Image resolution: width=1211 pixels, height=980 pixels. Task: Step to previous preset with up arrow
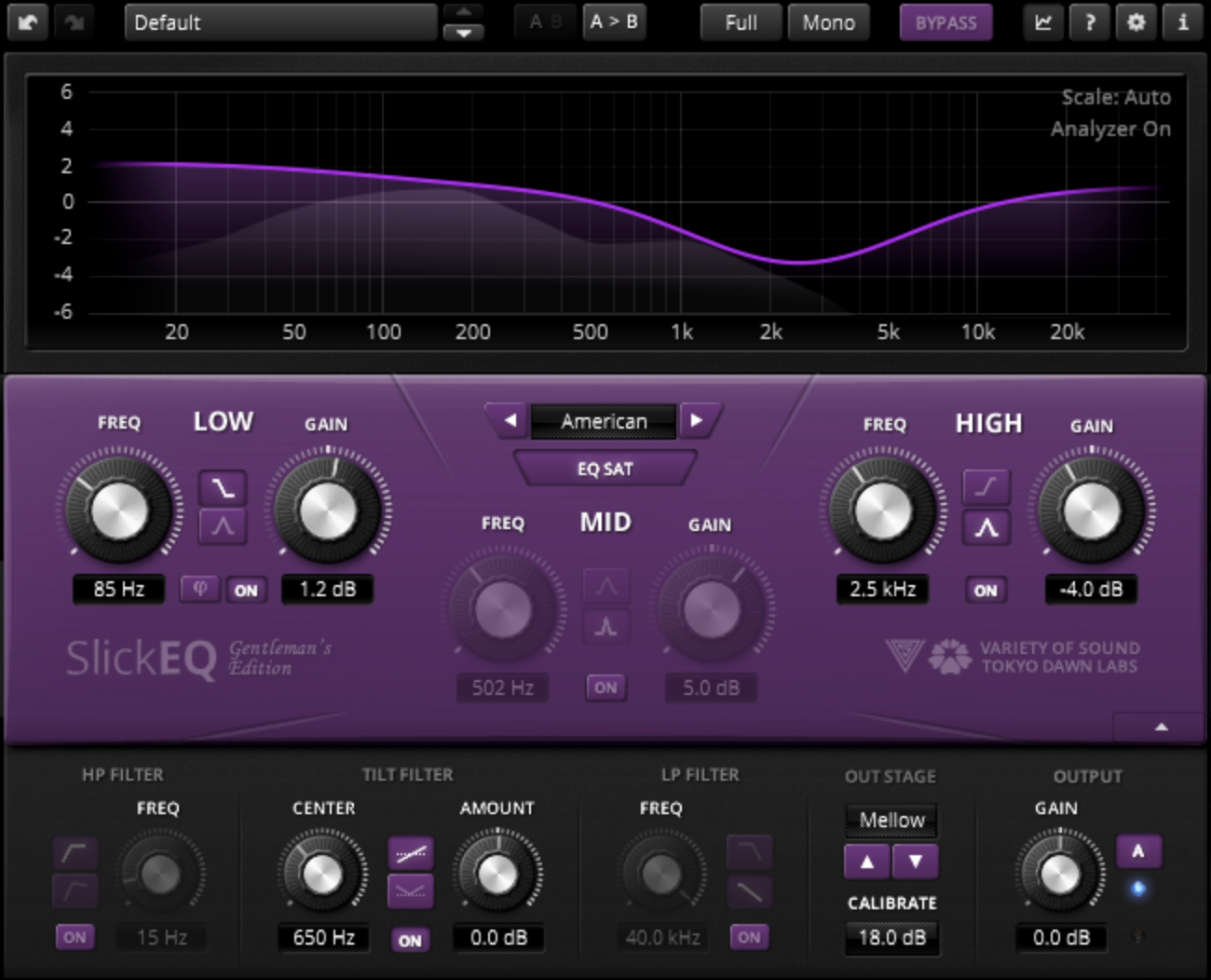pyautogui.click(x=463, y=12)
